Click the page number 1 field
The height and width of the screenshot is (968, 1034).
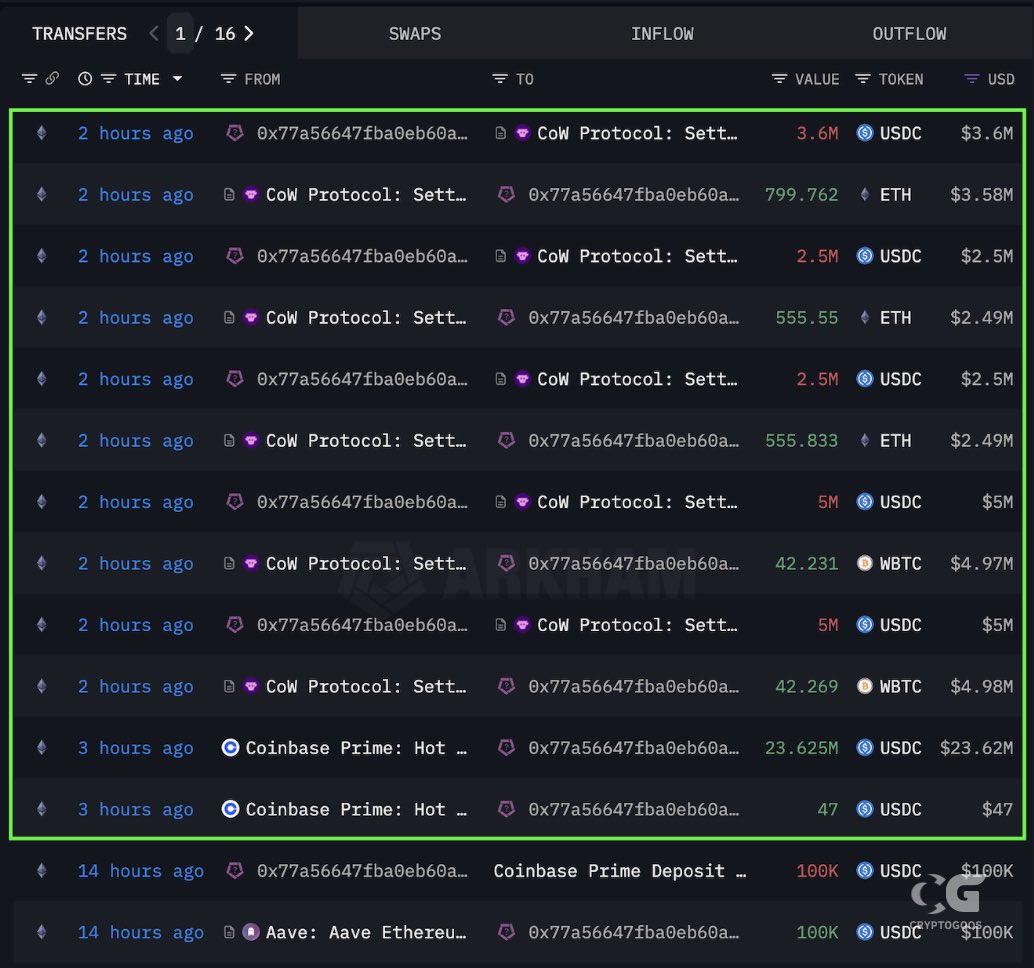coord(180,34)
